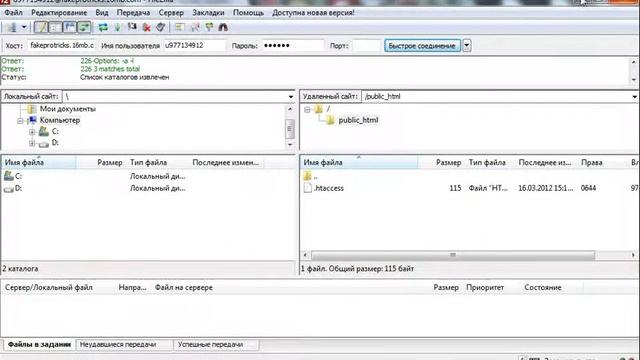
Task: Select the remote root / folder
Action: pos(328,109)
